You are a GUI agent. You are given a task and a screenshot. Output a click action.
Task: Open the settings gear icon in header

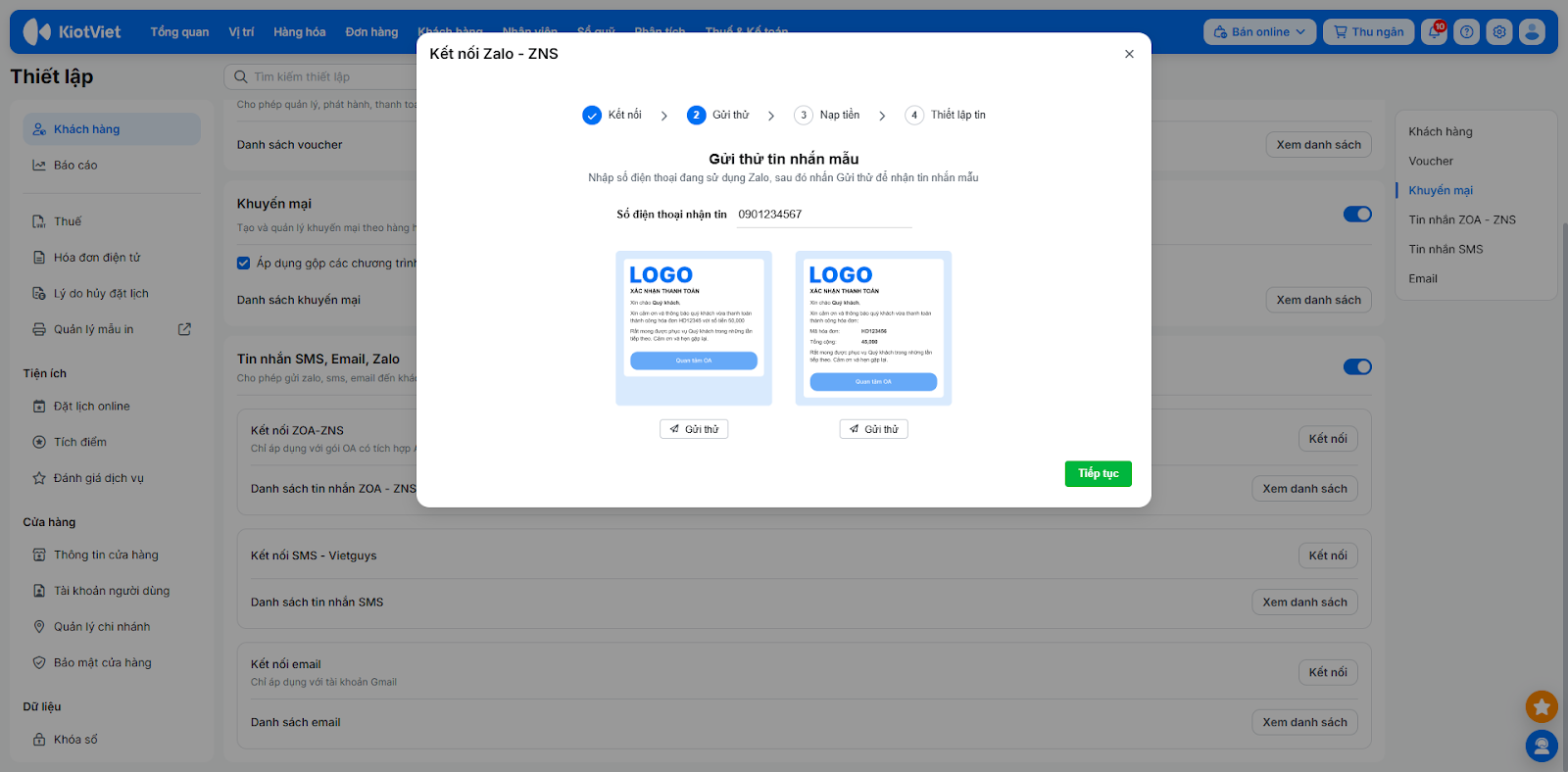click(1499, 32)
